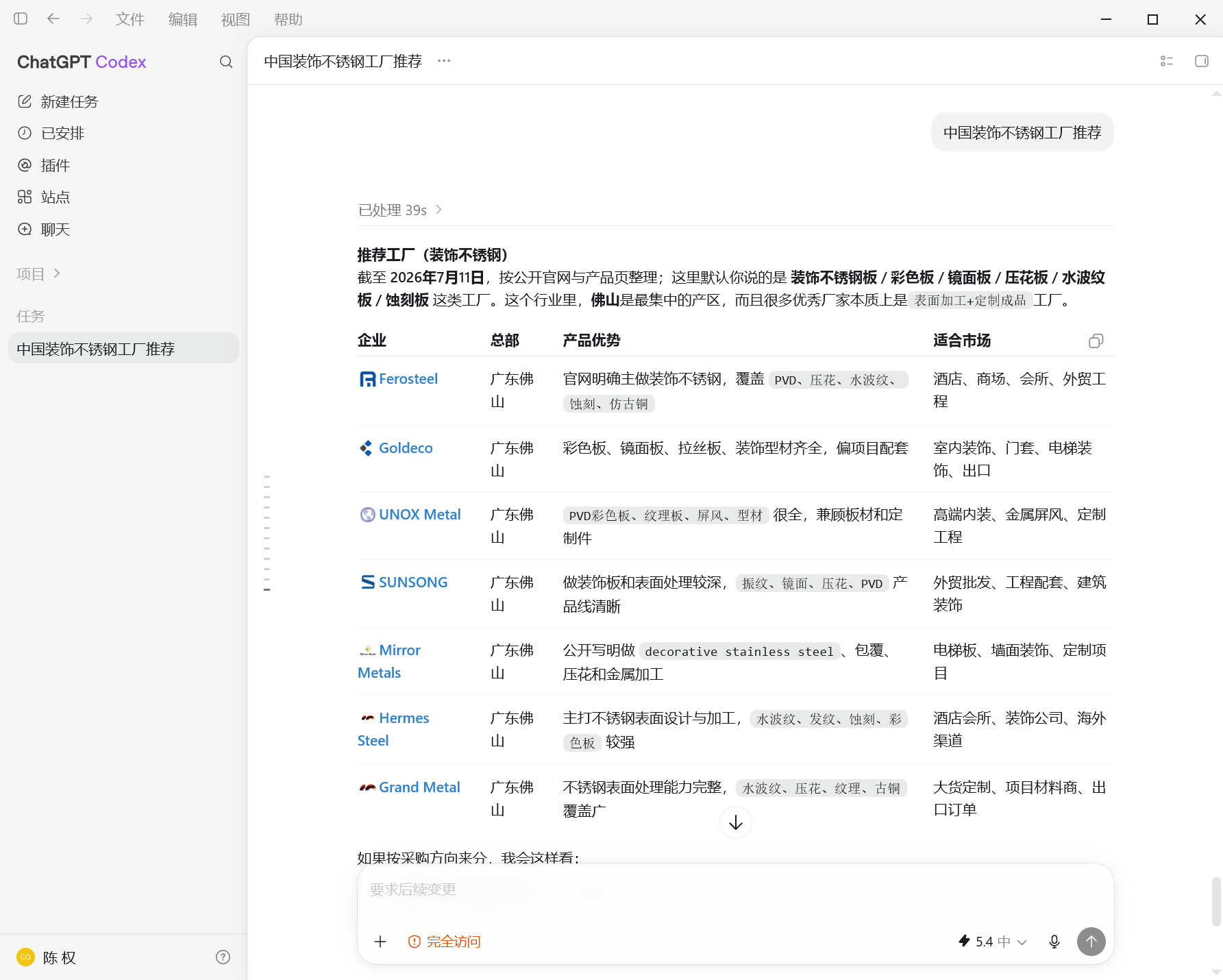The height and width of the screenshot is (980, 1223).
Task: Go back with the left arrow
Action: tap(53, 19)
